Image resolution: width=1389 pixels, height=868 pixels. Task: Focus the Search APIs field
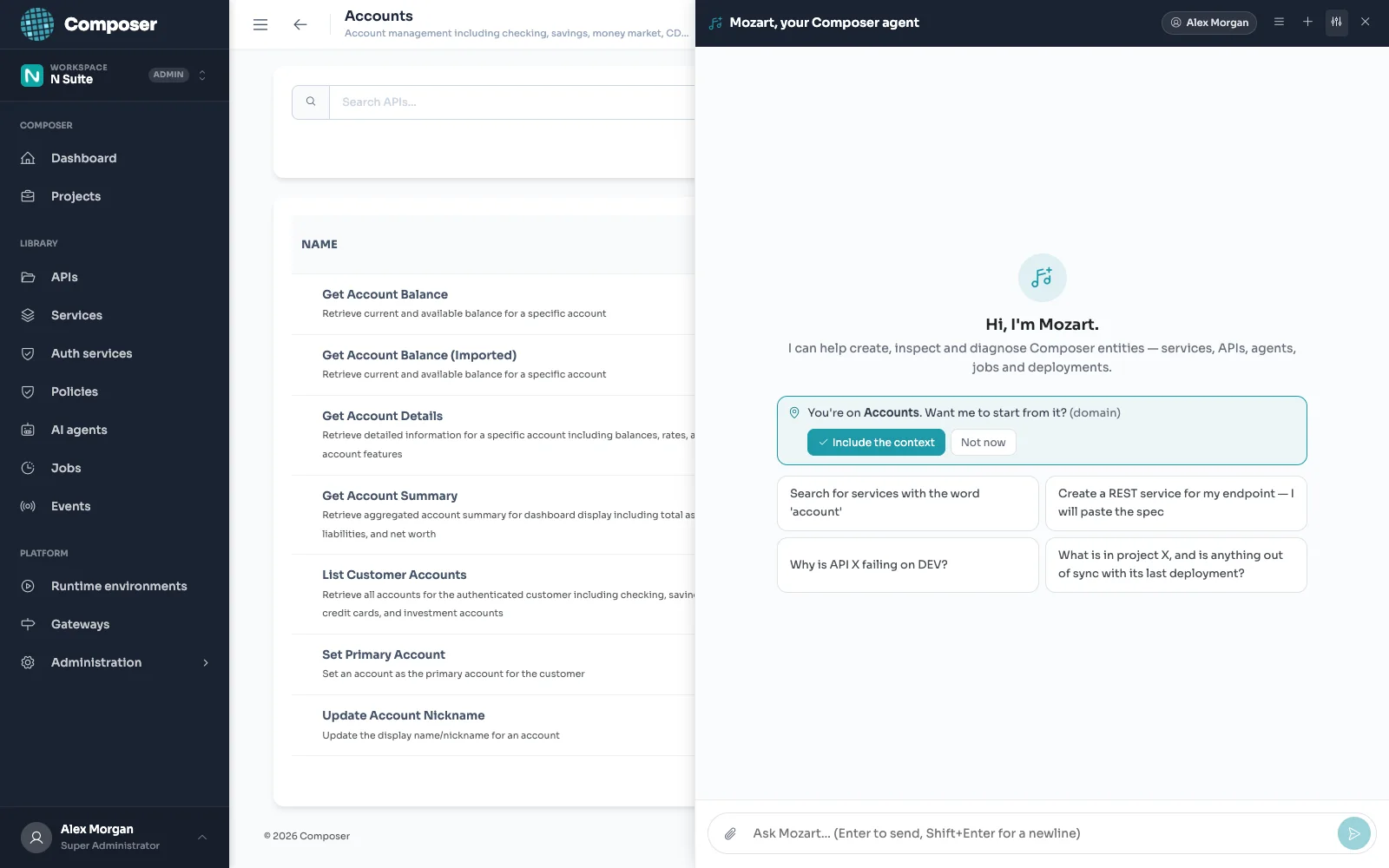pyautogui.click(x=512, y=102)
